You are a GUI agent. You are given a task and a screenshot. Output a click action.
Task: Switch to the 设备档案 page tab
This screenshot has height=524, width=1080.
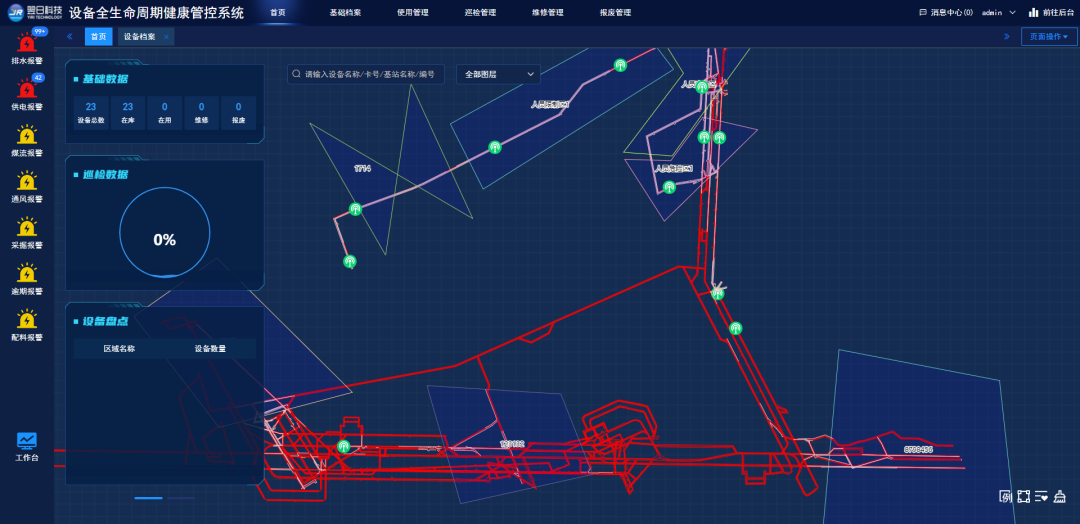coord(145,37)
